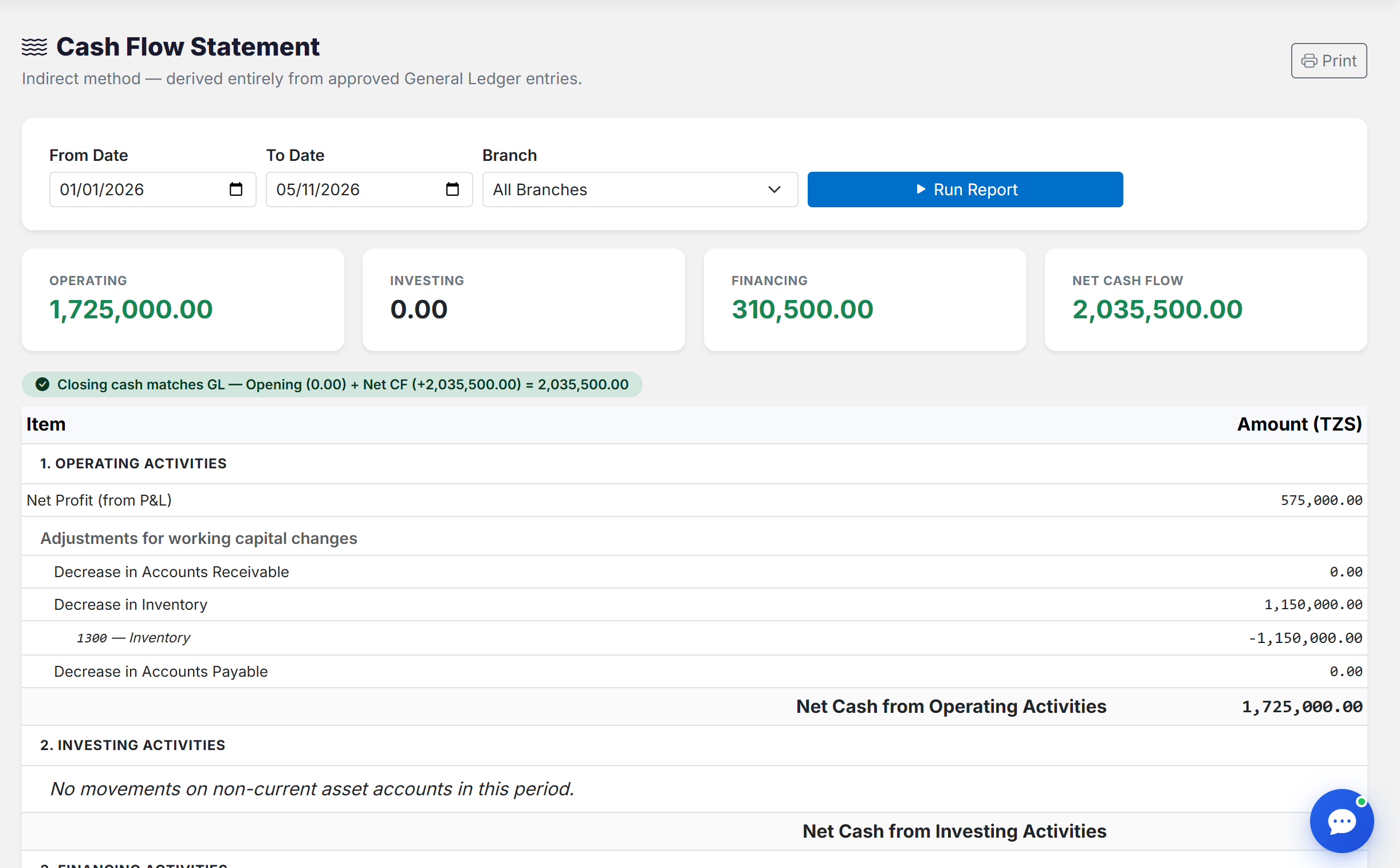Open the Branch dropdown showing All Branches
This screenshot has height=868, width=1400.
point(640,190)
